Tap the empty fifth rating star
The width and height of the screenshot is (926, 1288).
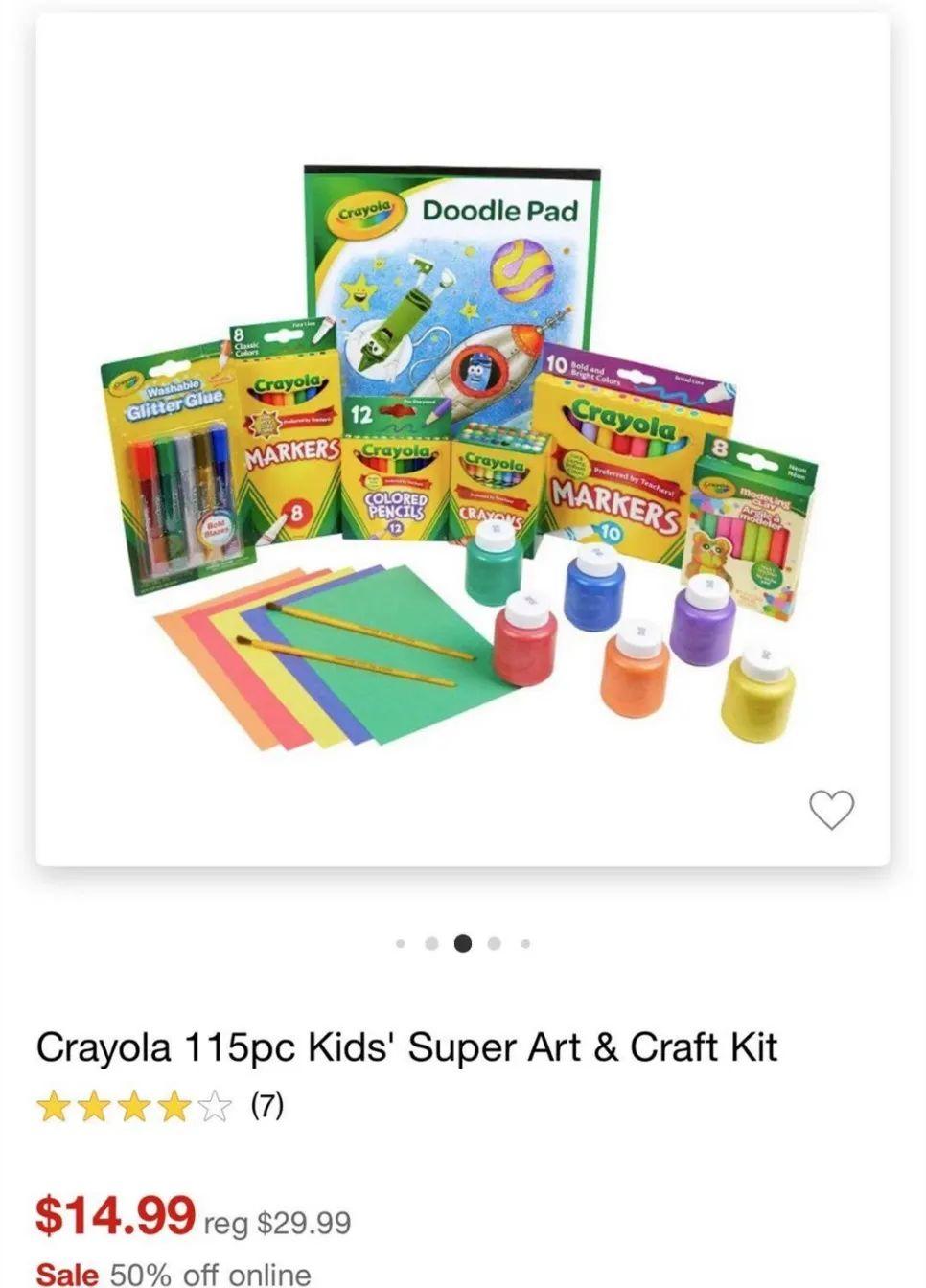(217, 1107)
